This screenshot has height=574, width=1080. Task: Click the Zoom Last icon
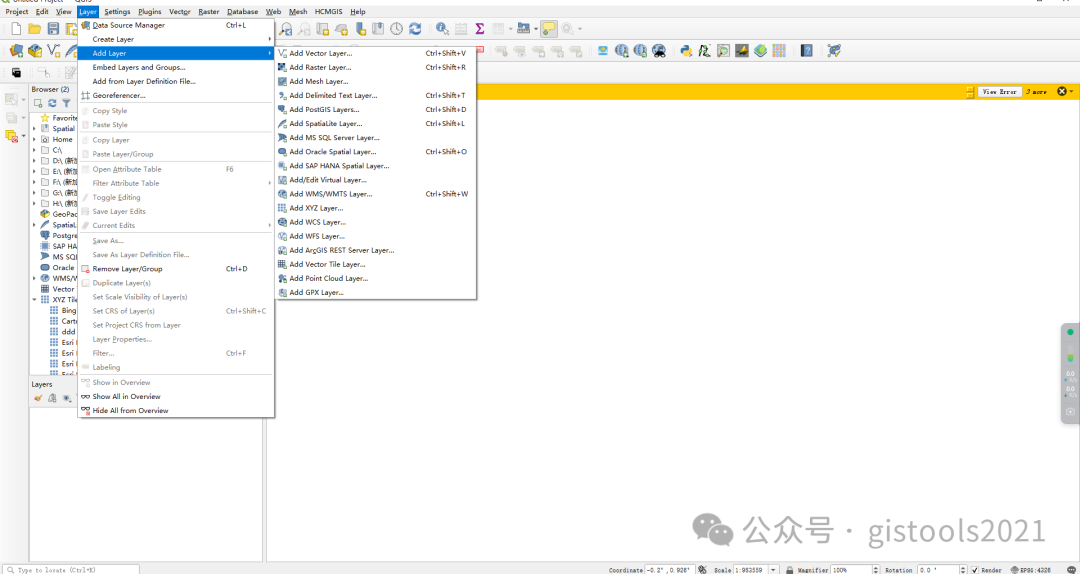[x=285, y=29]
